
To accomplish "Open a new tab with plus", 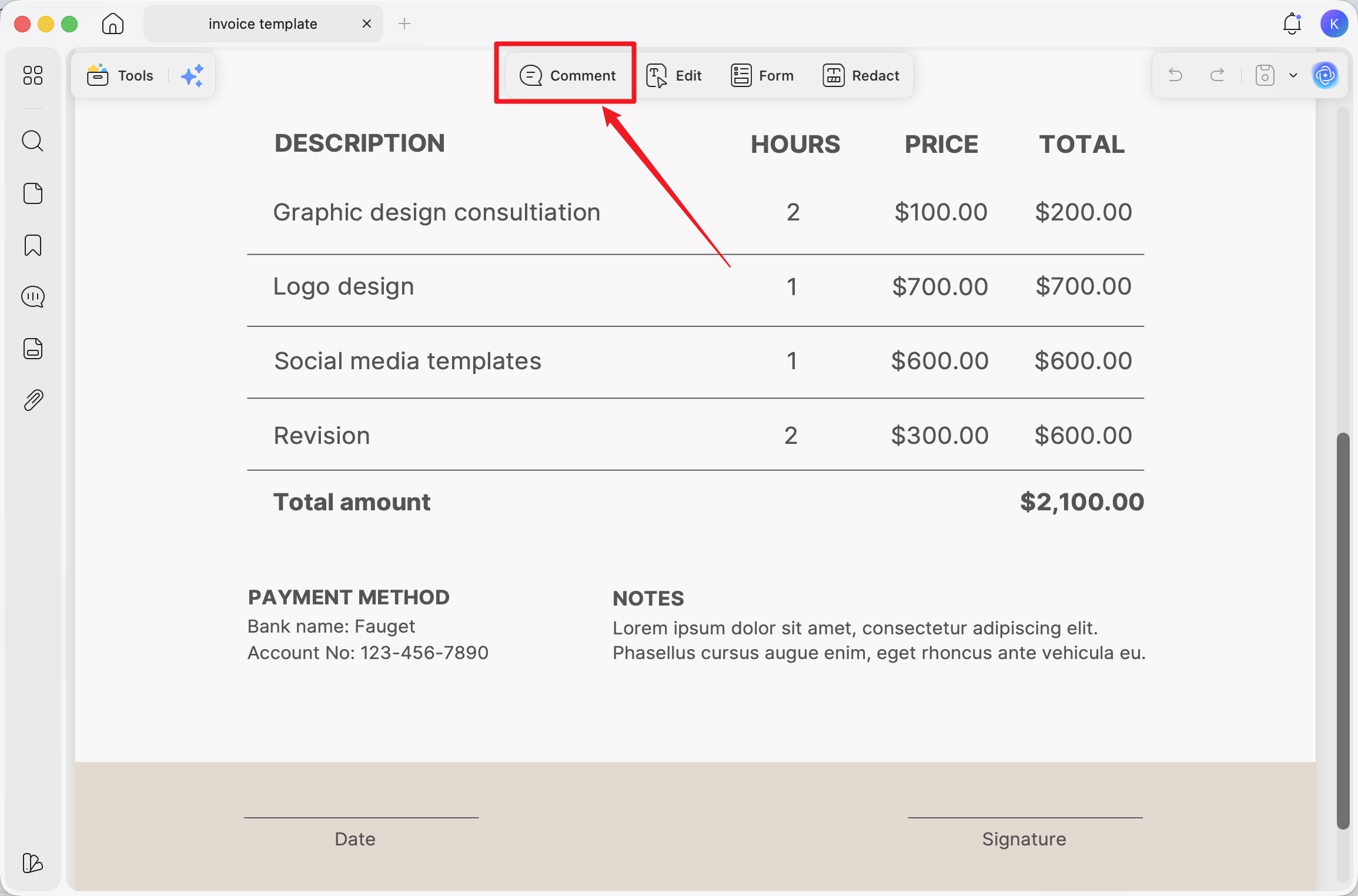I will [404, 24].
